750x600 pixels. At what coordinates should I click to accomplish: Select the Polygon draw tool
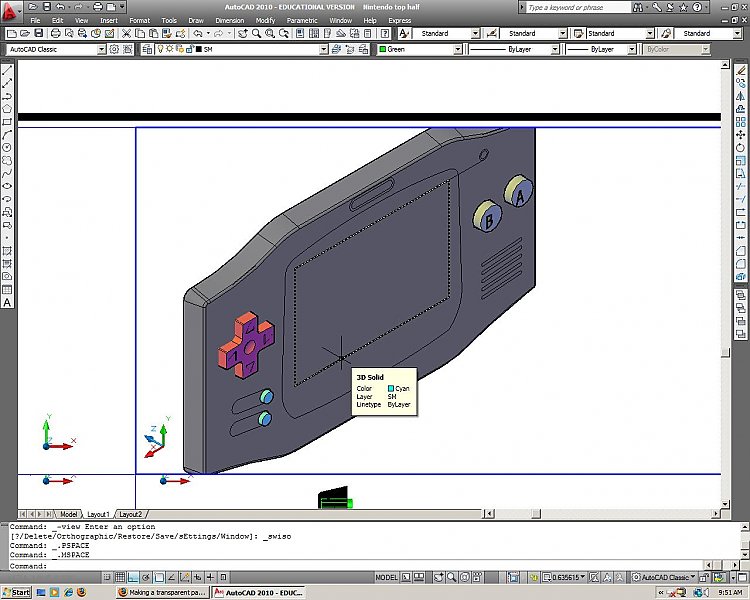7,109
